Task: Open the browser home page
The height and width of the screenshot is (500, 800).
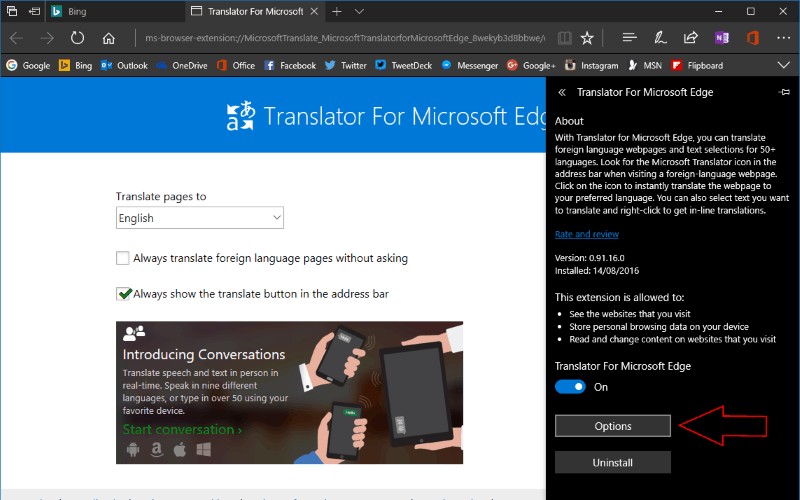Action: click(x=108, y=38)
